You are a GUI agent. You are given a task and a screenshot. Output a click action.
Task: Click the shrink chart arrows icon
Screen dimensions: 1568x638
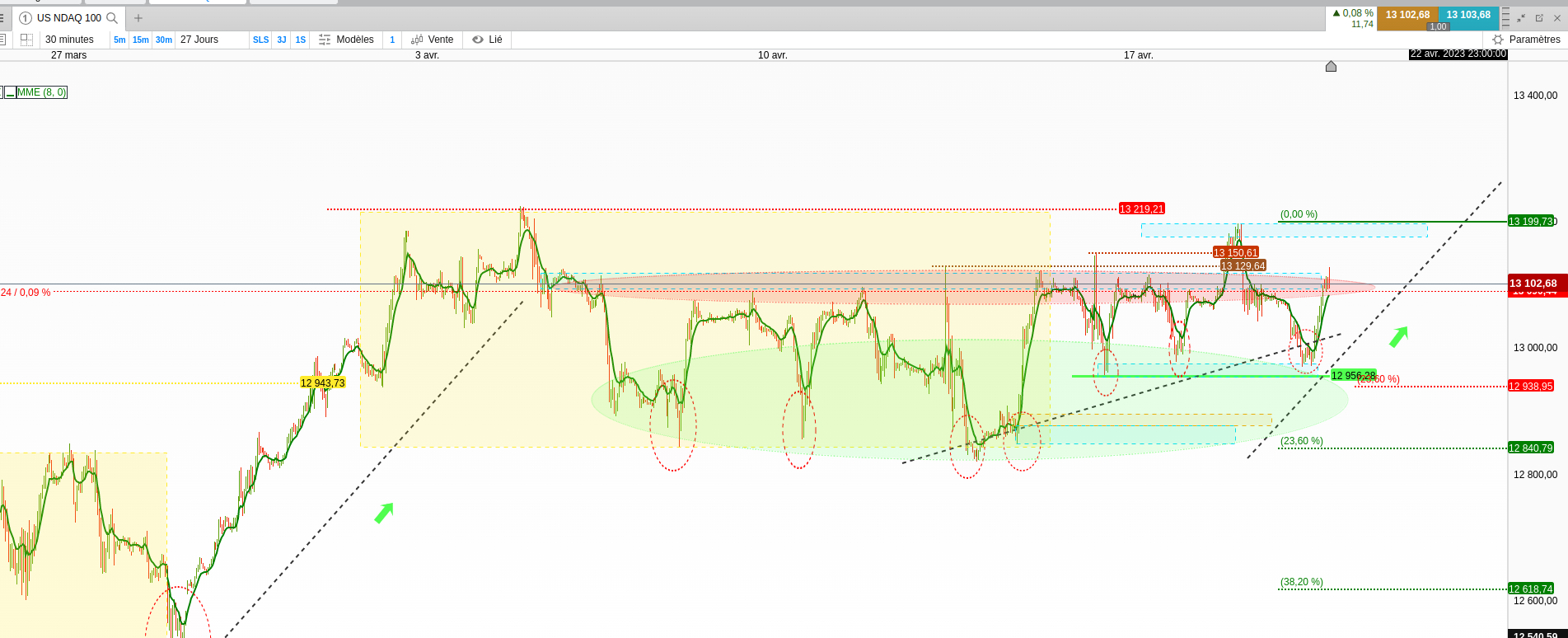tap(1521, 18)
